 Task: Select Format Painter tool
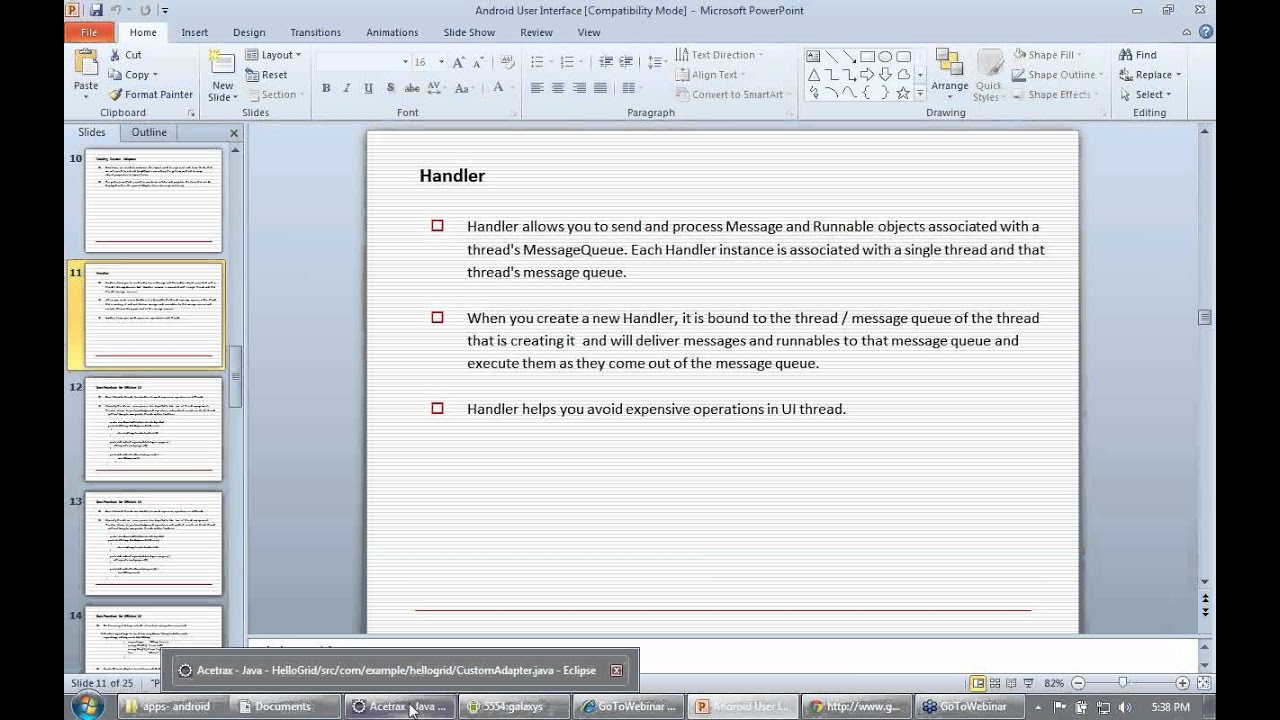[x=151, y=94]
